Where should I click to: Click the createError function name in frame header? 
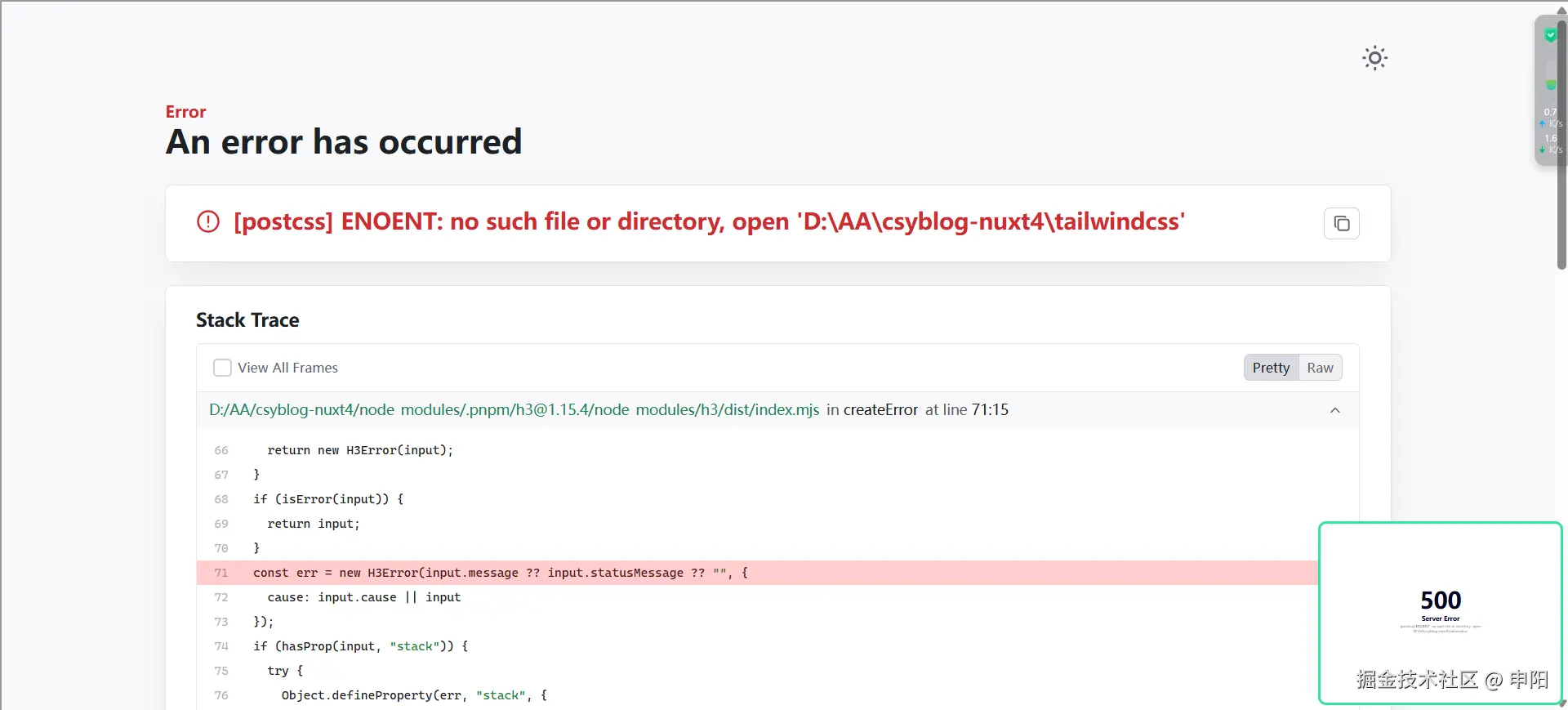(x=880, y=410)
